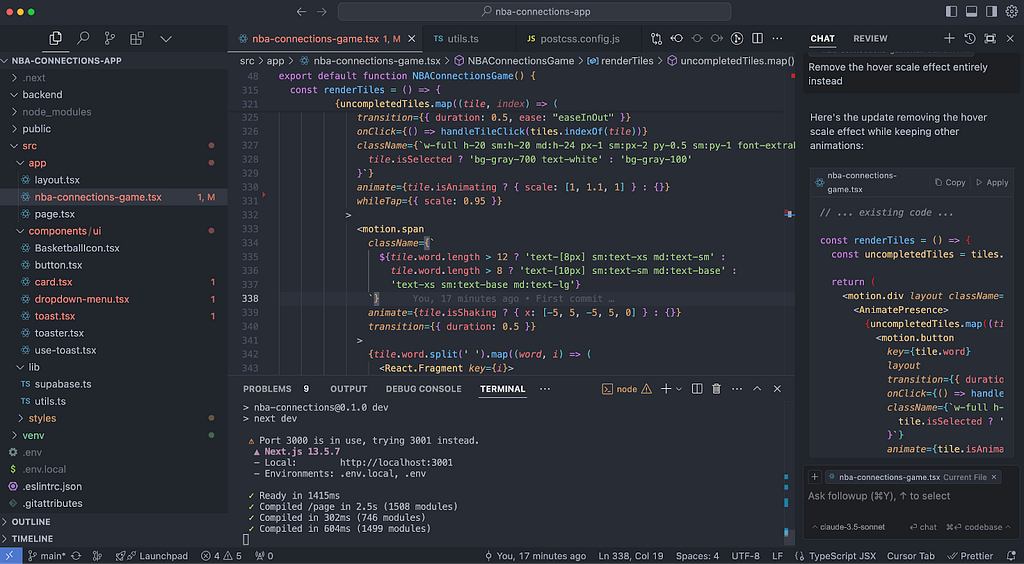The image size is (1024, 564).
Task: Send with the codebase button
Action: pyautogui.click(x=978, y=527)
